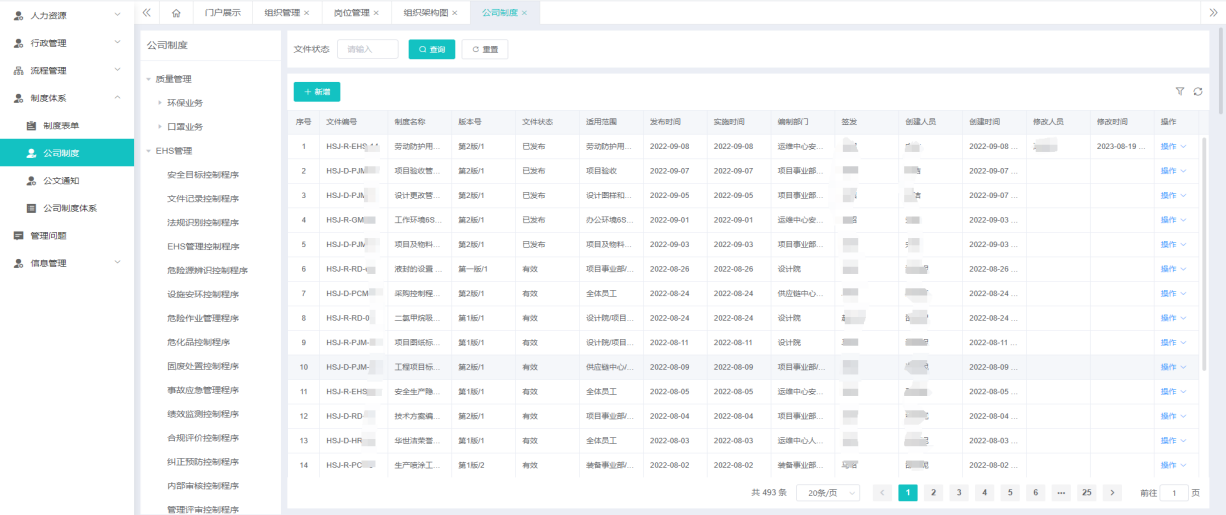This screenshot has width=1226, height=515.
Task: Select 危险源辨识控制程序 in the tree
Action: pyautogui.click(x=207, y=271)
